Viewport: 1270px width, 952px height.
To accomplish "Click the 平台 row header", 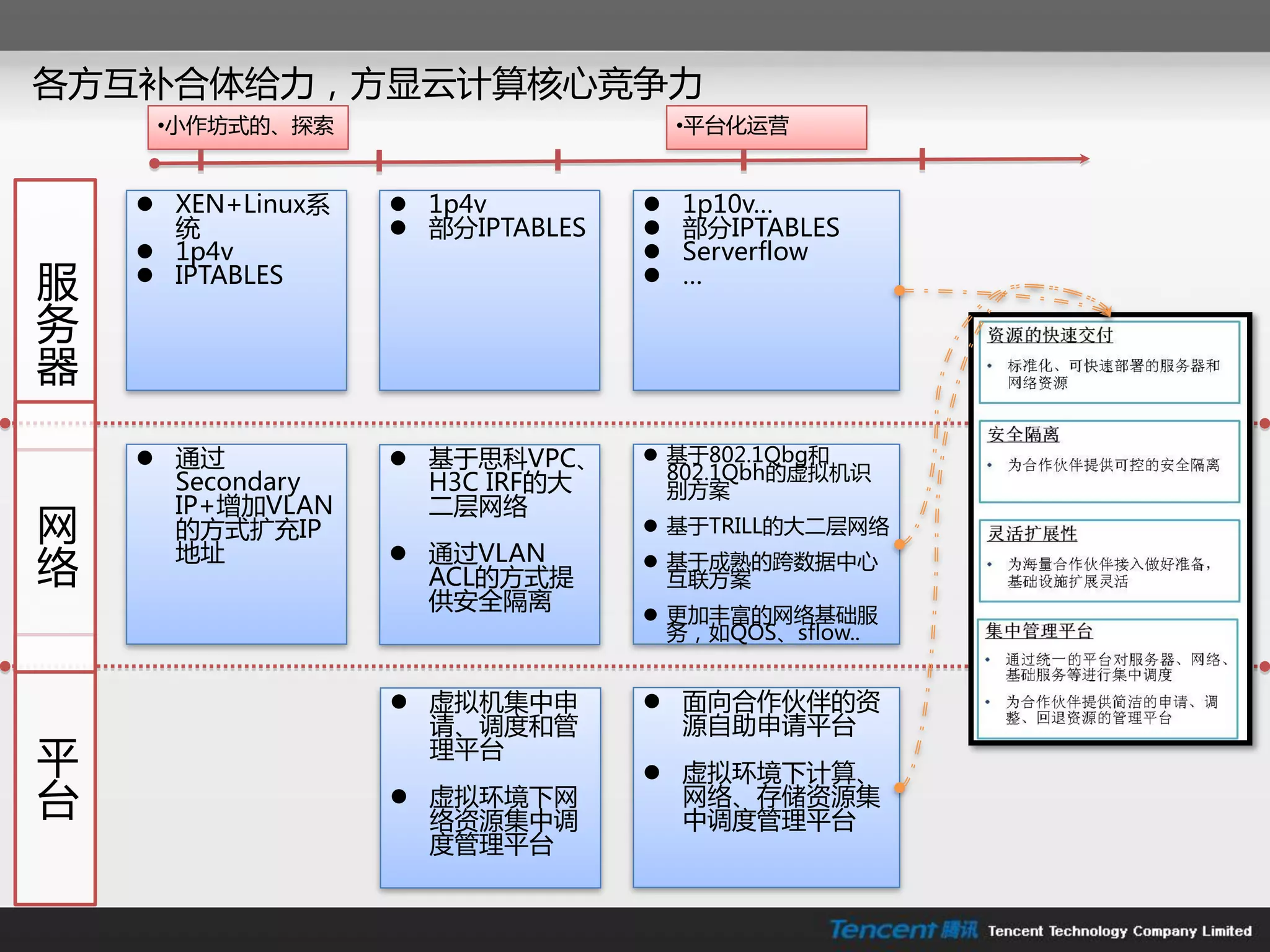I will pos(57,779).
